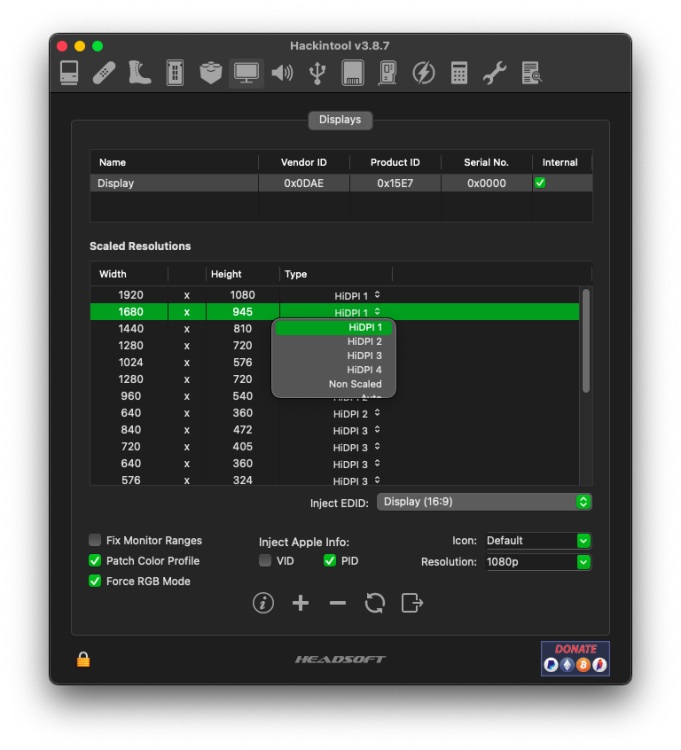Click the 0x0DAE vendor ID cell

(304, 183)
